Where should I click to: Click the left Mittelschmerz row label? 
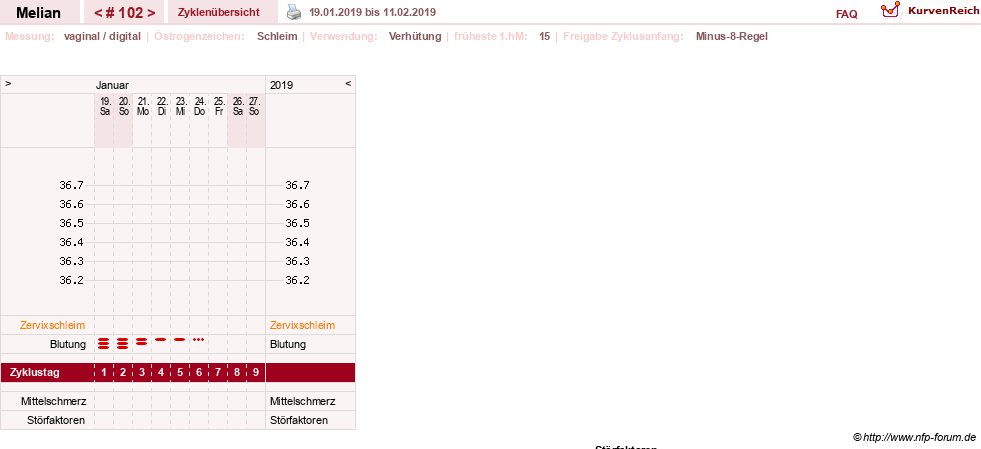(53, 401)
